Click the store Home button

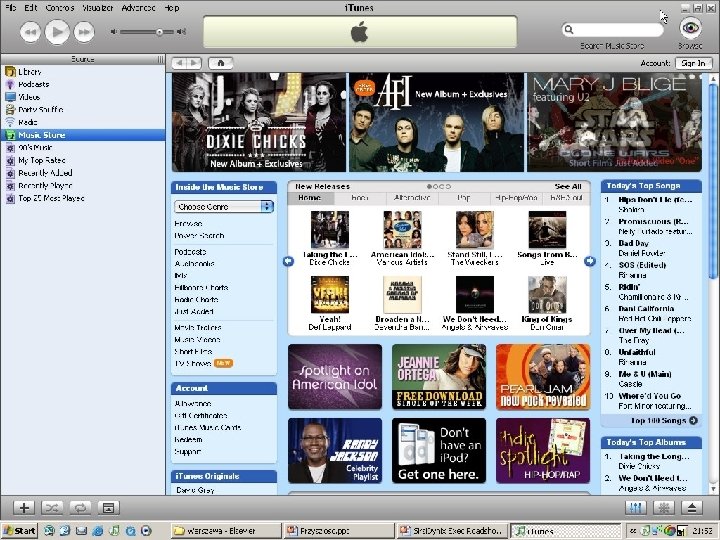pos(220,63)
